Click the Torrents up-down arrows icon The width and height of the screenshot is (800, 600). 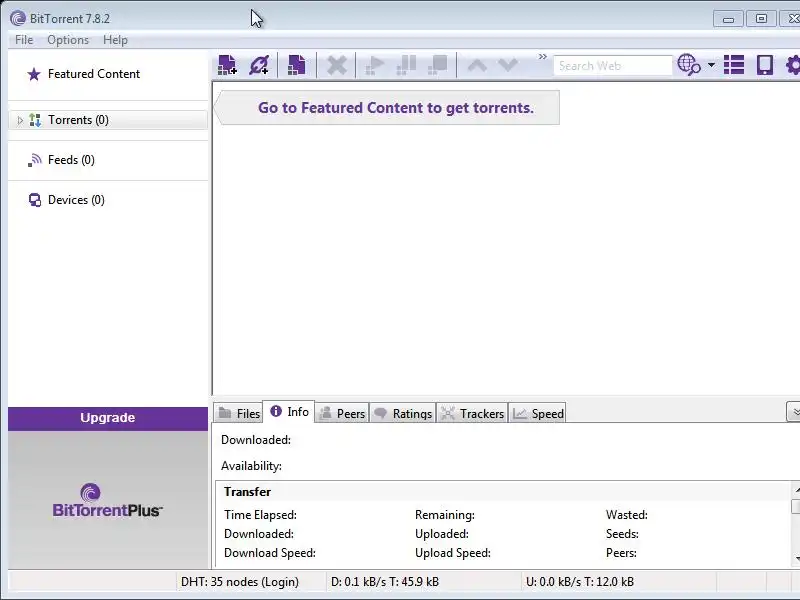pyautogui.click(x=35, y=120)
